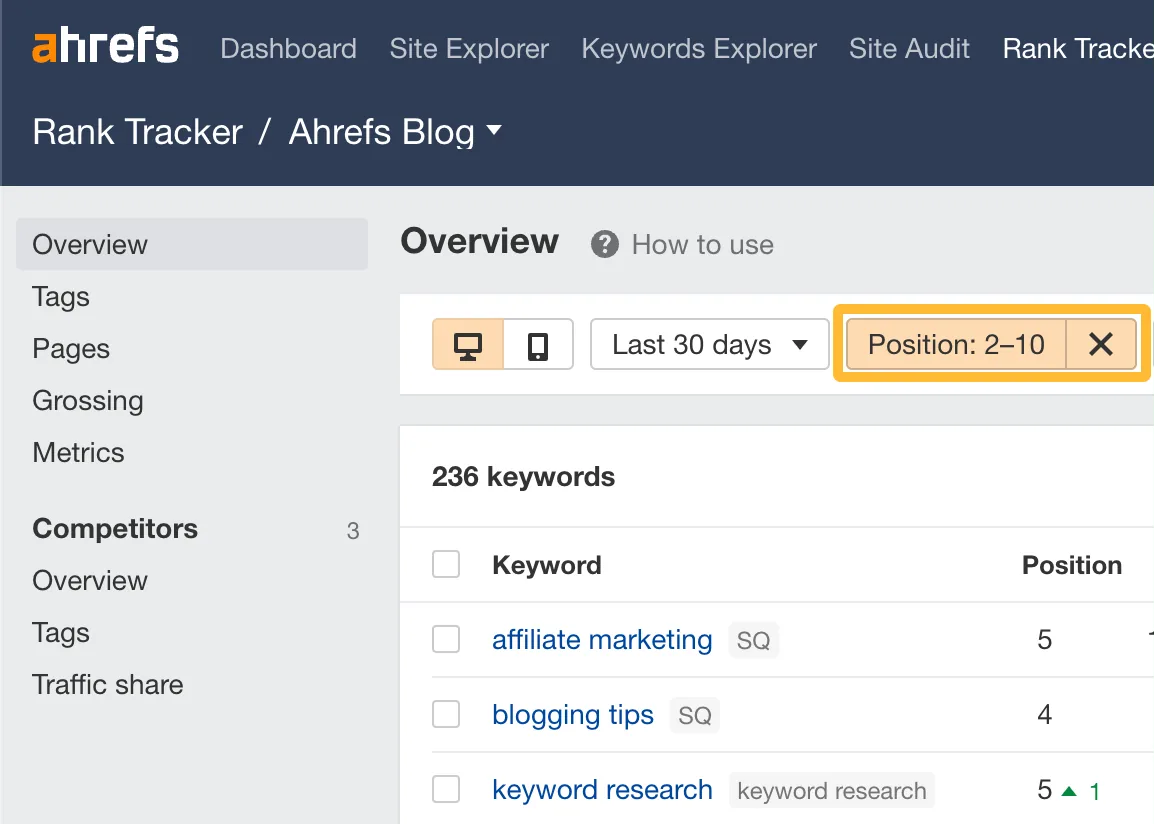Check the affiliate marketing row checkbox
Image resolution: width=1160 pixels, height=824 pixels.
tap(446, 639)
